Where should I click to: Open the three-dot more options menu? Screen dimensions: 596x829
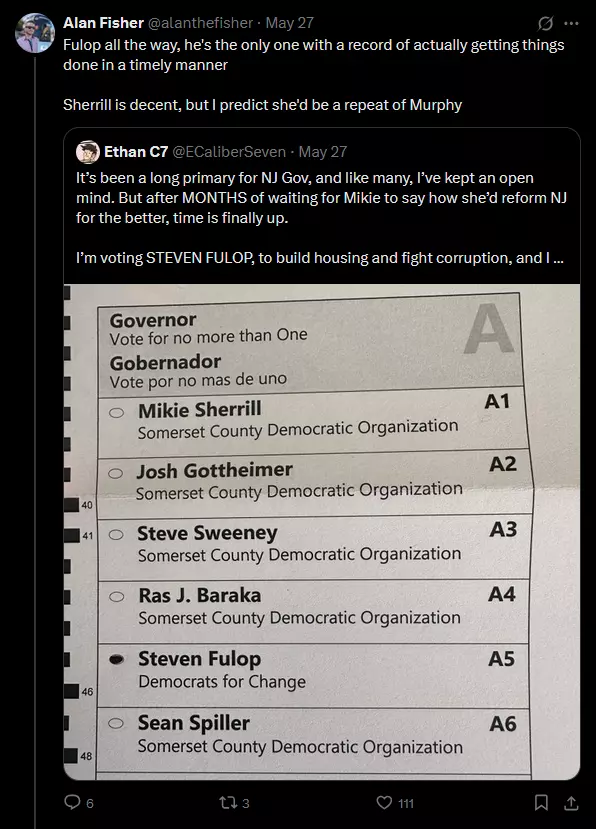[571, 23]
